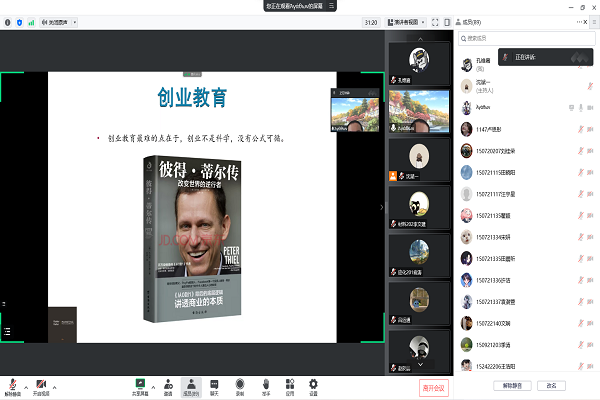Click the Invite icon

[168, 387]
